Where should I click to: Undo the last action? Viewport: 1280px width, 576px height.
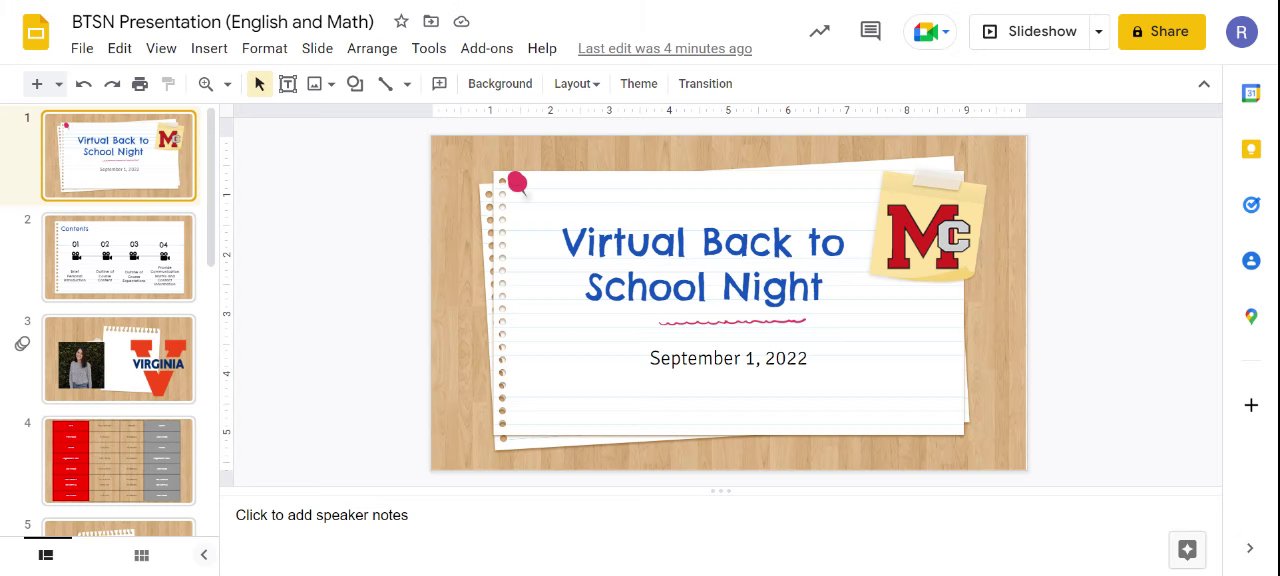pyautogui.click(x=84, y=84)
